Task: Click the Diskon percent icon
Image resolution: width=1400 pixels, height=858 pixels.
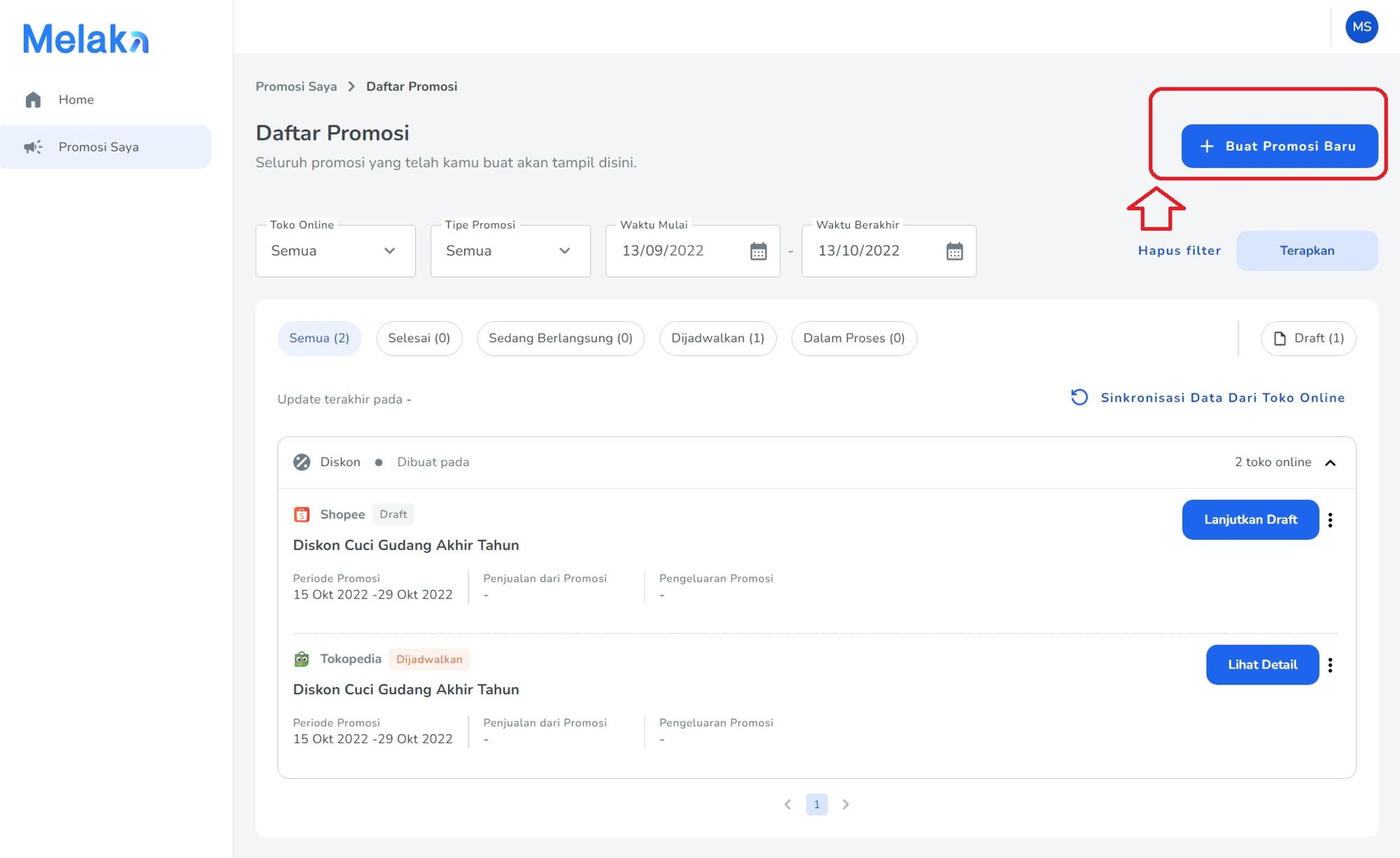Action: (x=302, y=462)
